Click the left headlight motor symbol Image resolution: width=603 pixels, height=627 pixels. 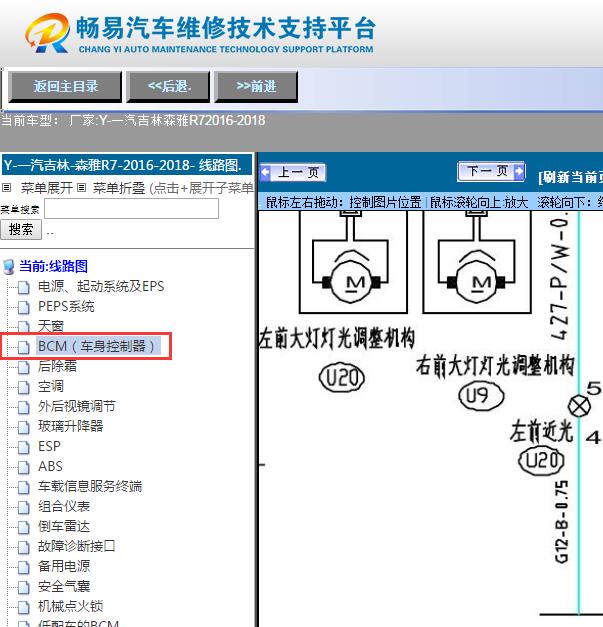coord(352,280)
